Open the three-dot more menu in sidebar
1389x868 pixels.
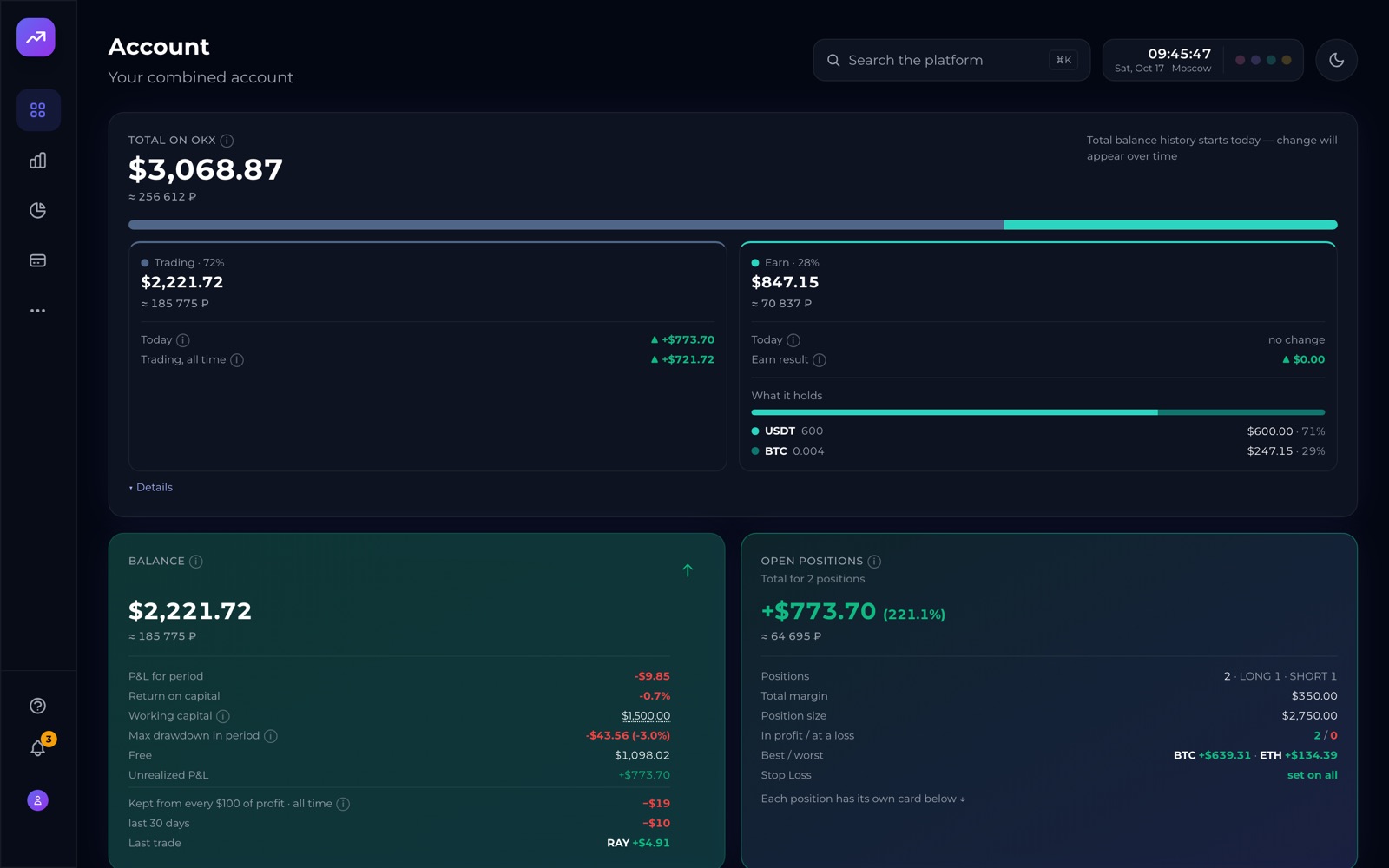38,311
